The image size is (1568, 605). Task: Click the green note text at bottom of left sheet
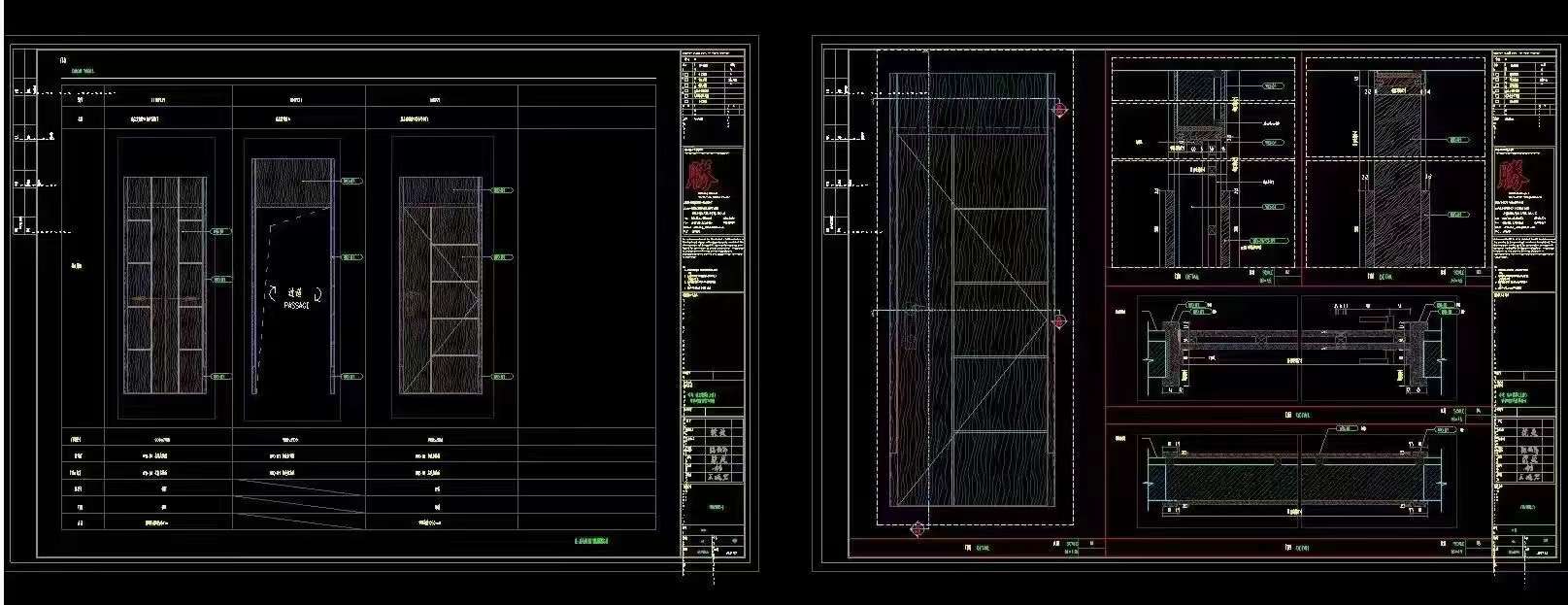[591, 541]
